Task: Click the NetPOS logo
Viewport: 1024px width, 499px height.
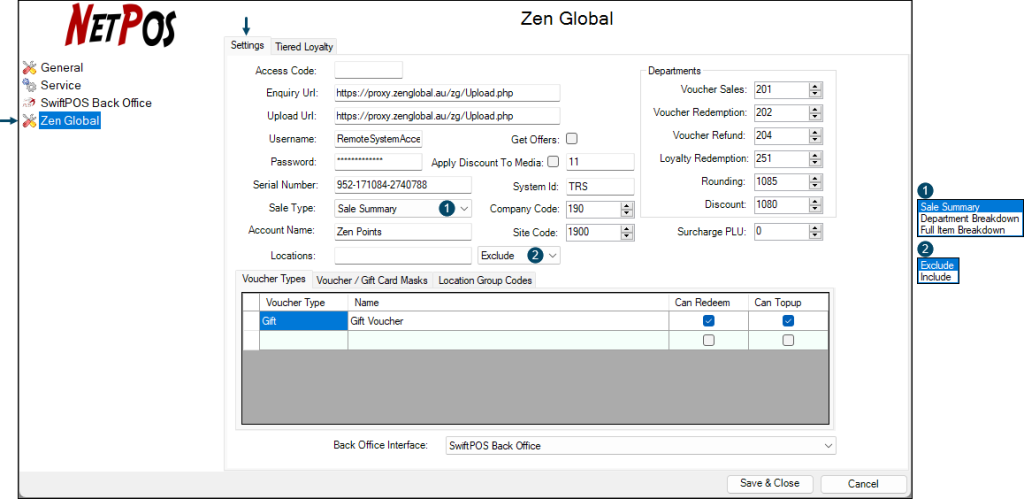Action: (x=120, y=27)
